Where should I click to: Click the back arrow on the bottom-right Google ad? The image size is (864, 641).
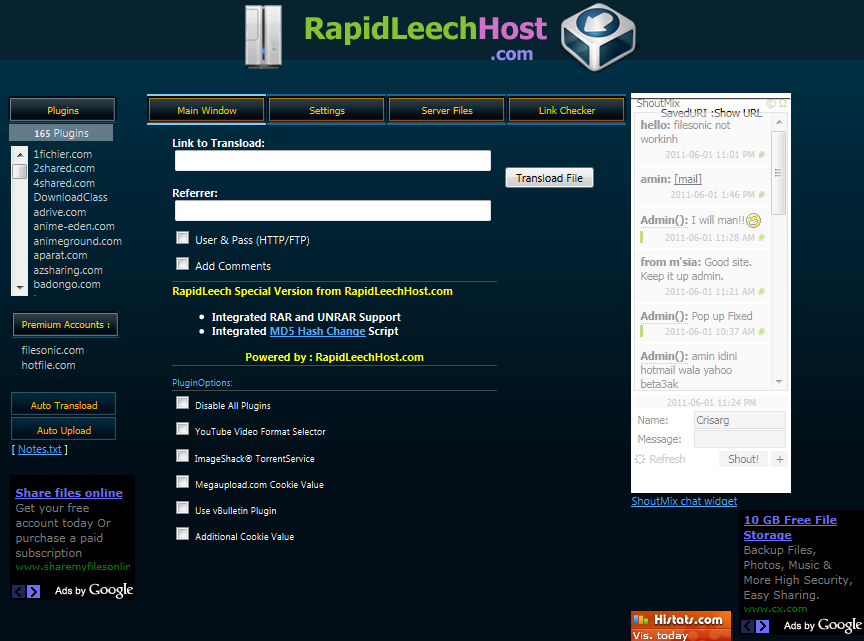tap(748, 626)
